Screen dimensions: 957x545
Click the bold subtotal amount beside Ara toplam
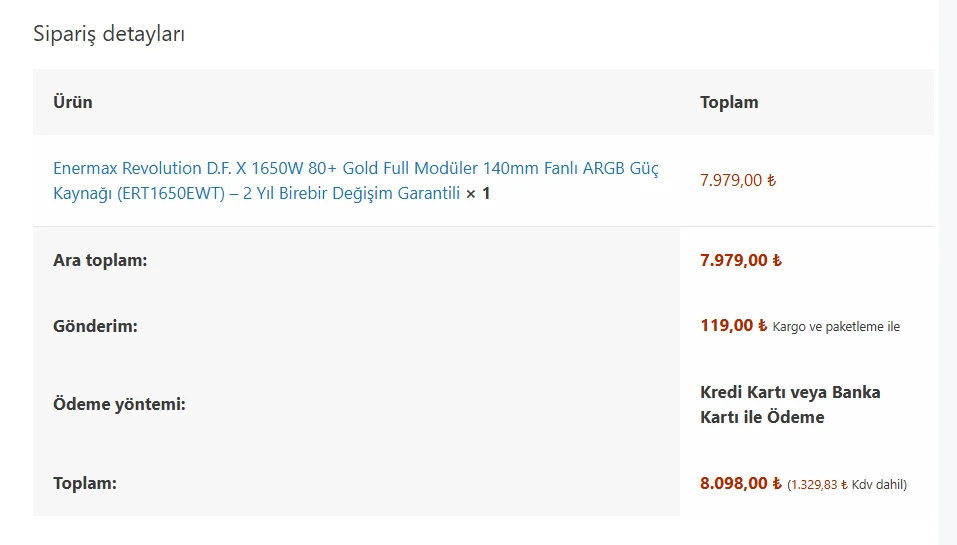740,260
